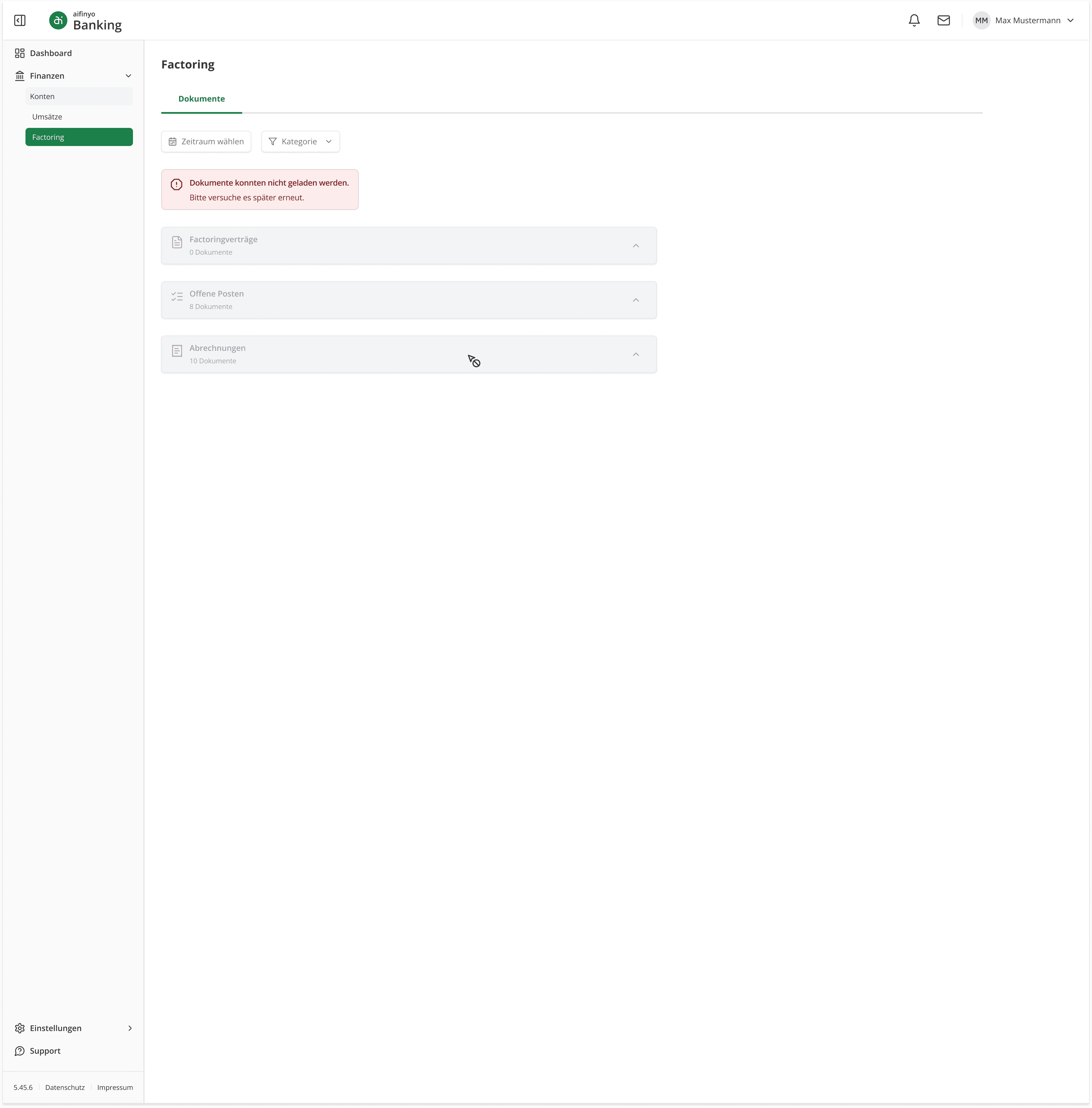The width and height of the screenshot is (1092, 1108).
Task: Click the red error alert icon
Action: pos(177,185)
